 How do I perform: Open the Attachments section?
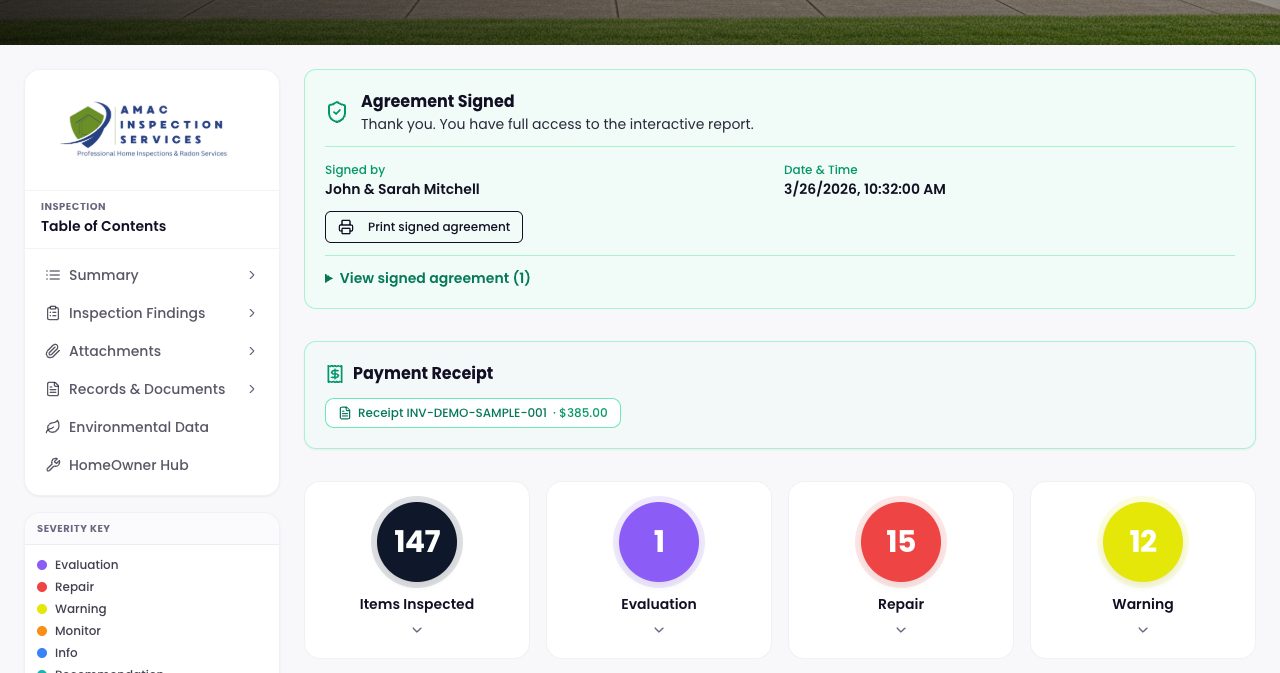pos(152,351)
